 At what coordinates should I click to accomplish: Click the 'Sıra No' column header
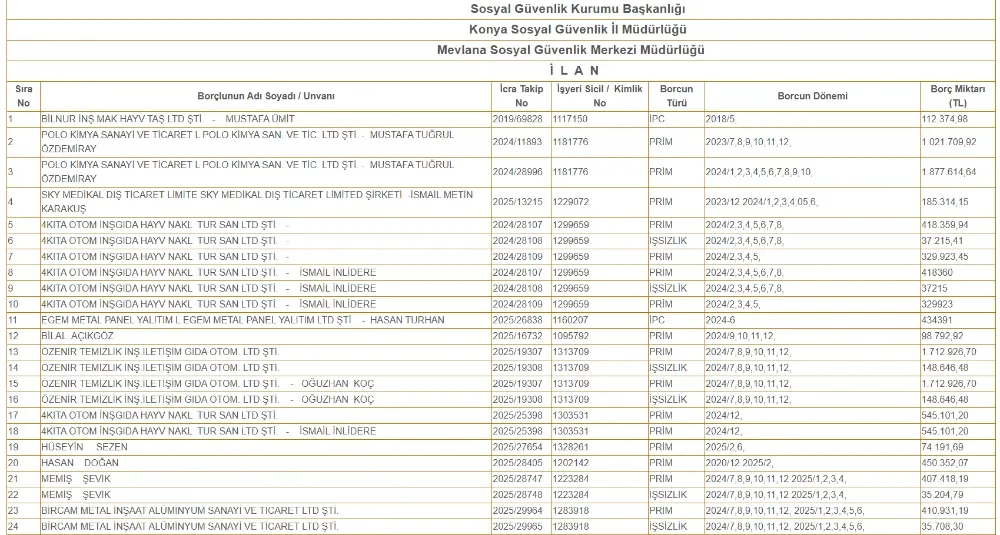(23, 95)
